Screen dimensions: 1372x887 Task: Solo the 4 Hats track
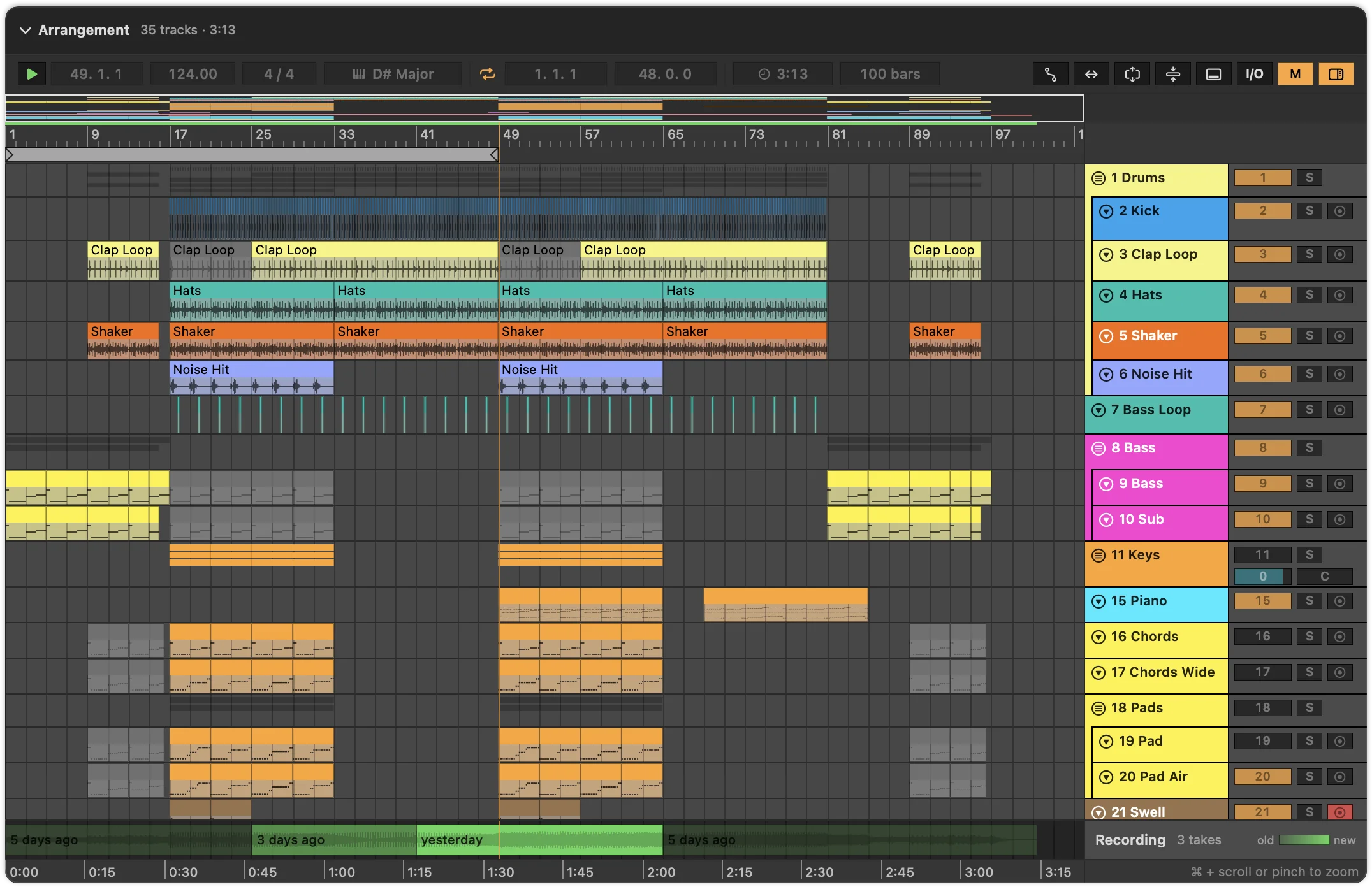(x=1309, y=295)
